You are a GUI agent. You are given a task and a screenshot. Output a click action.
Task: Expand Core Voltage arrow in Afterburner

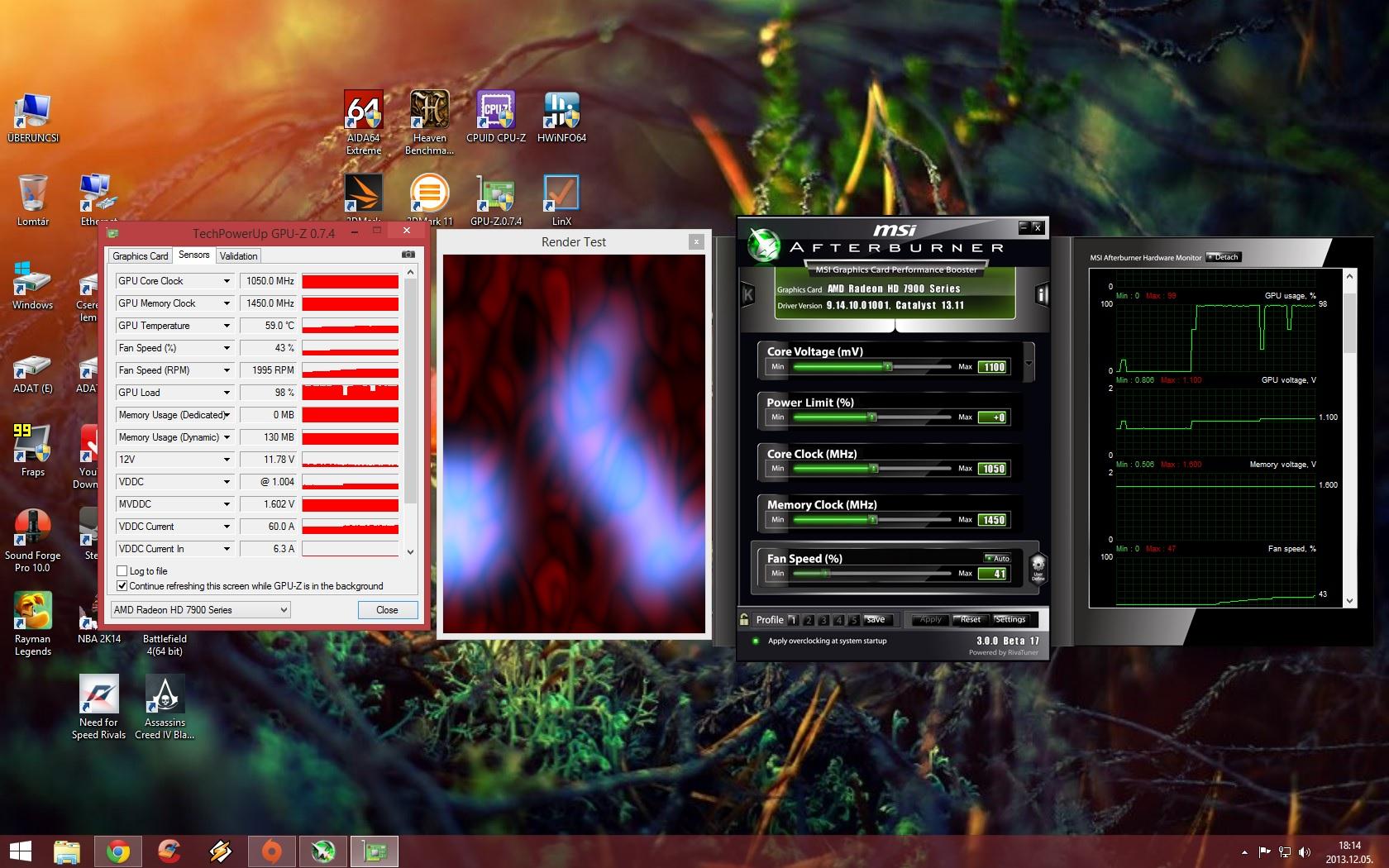click(x=1029, y=362)
